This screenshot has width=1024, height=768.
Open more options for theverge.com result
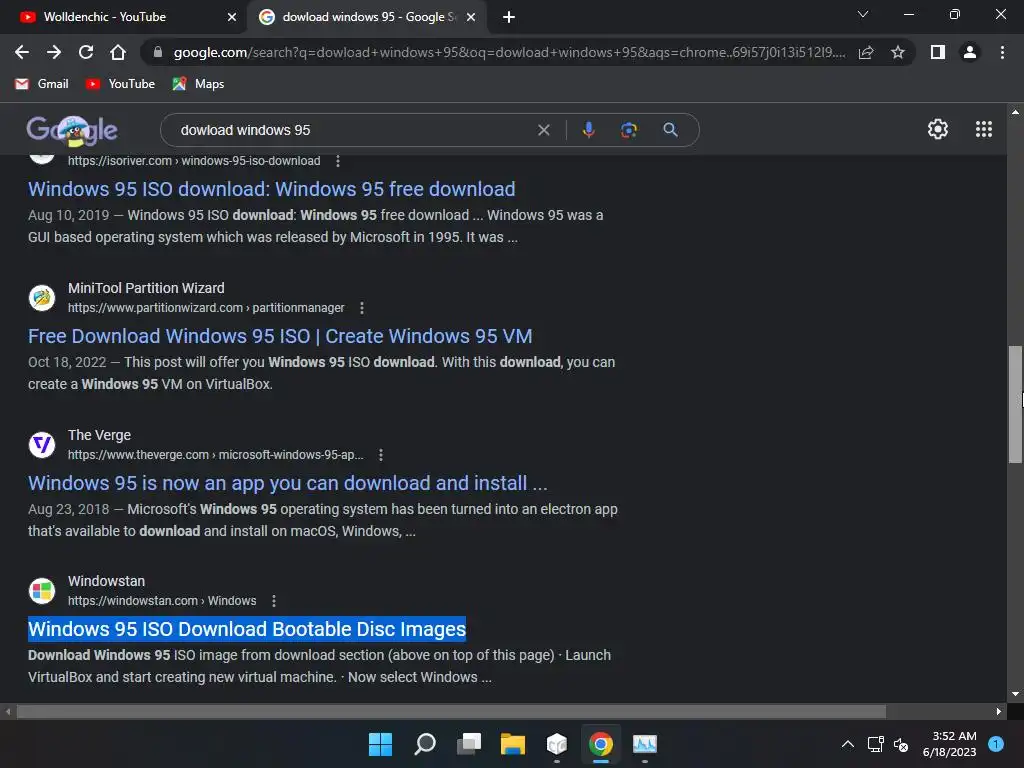(381, 455)
